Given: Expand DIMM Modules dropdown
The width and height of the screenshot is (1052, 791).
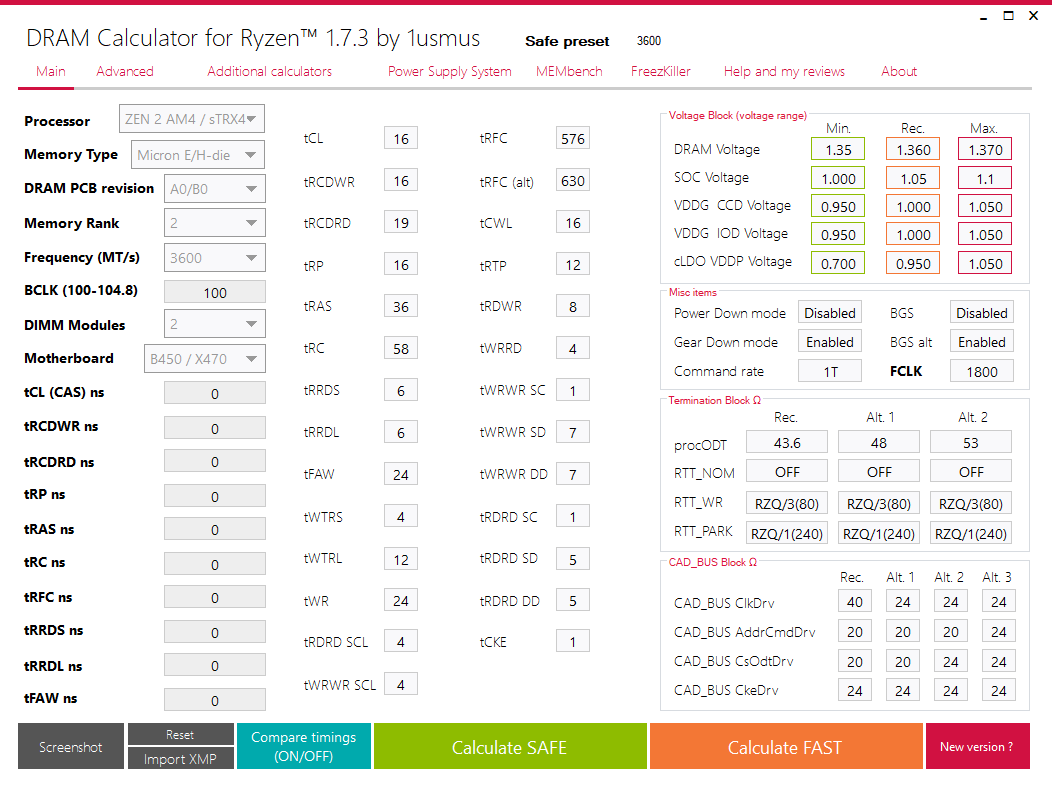Looking at the screenshot, I should click(x=215, y=324).
